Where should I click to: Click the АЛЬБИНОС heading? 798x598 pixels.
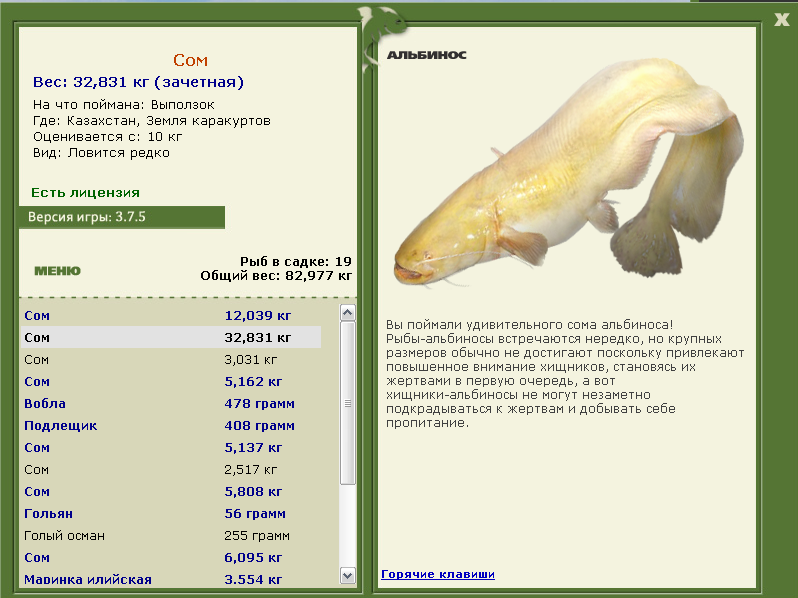426,55
